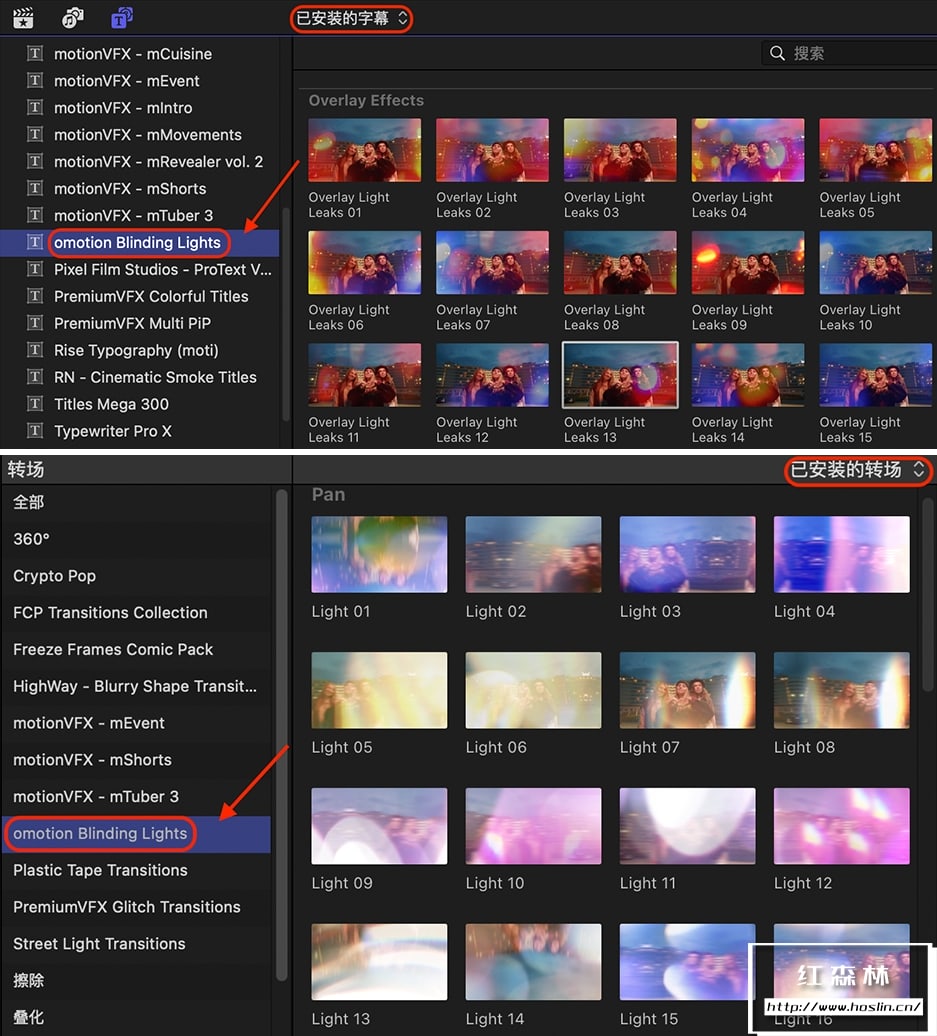Click the title icon beside Rise Typography
937x1036 pixels.
click(35, 350)
